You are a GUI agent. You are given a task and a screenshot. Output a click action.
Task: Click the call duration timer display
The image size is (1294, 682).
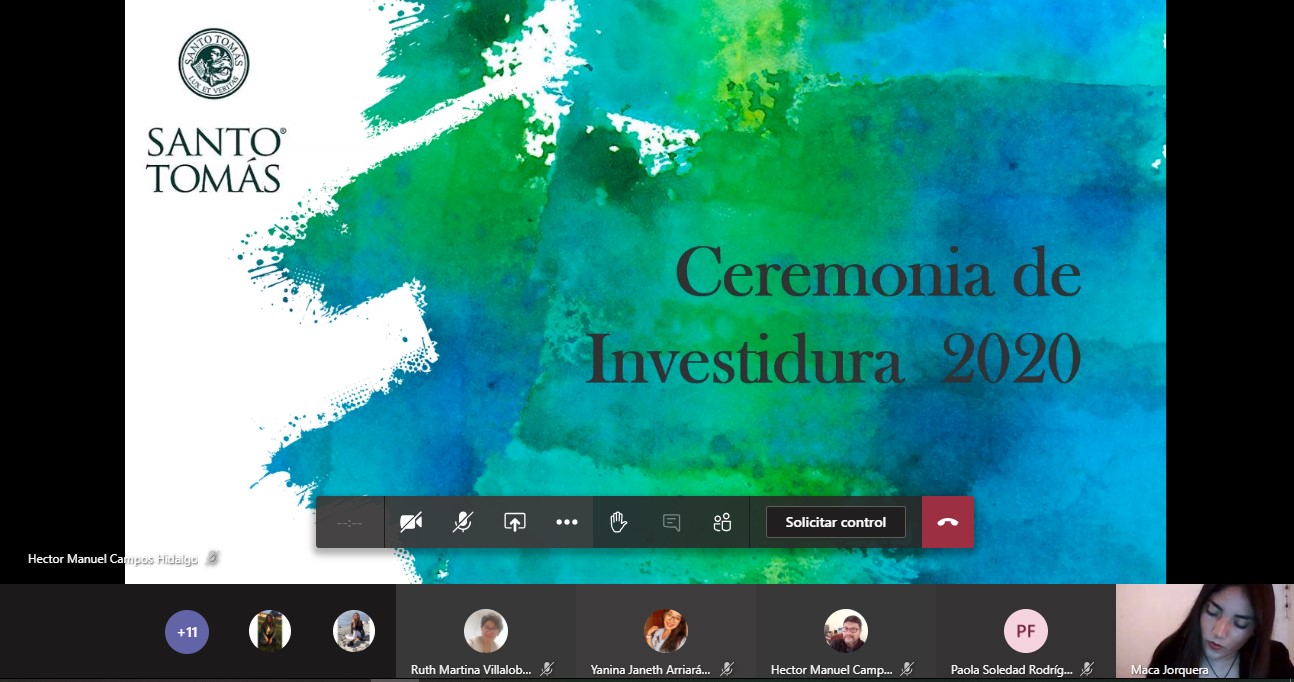click(350, 522)
